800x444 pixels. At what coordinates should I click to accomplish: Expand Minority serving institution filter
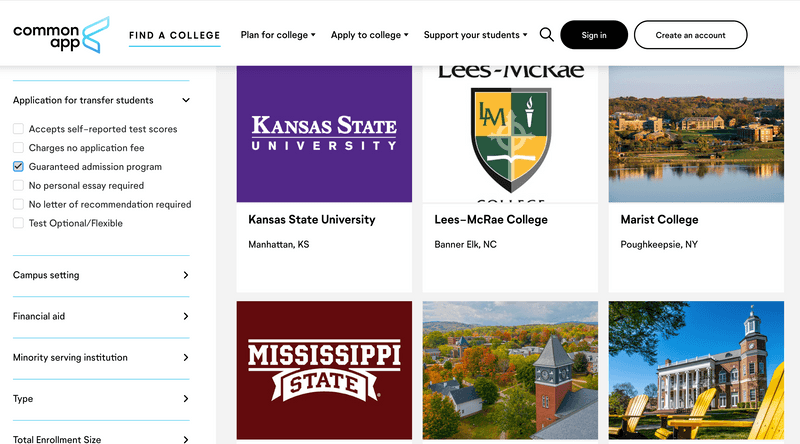(x=101, y=358)
